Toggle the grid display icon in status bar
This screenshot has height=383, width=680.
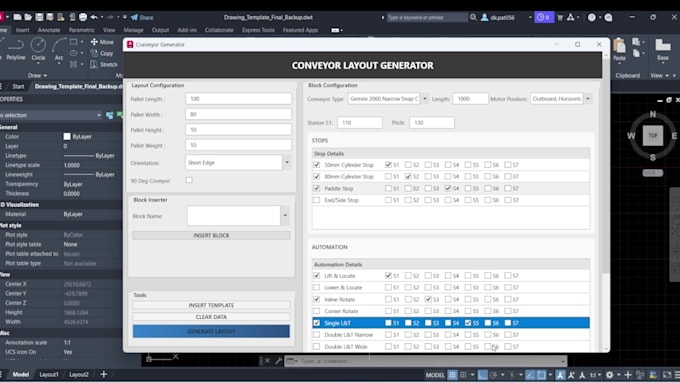tap(452, 375)
